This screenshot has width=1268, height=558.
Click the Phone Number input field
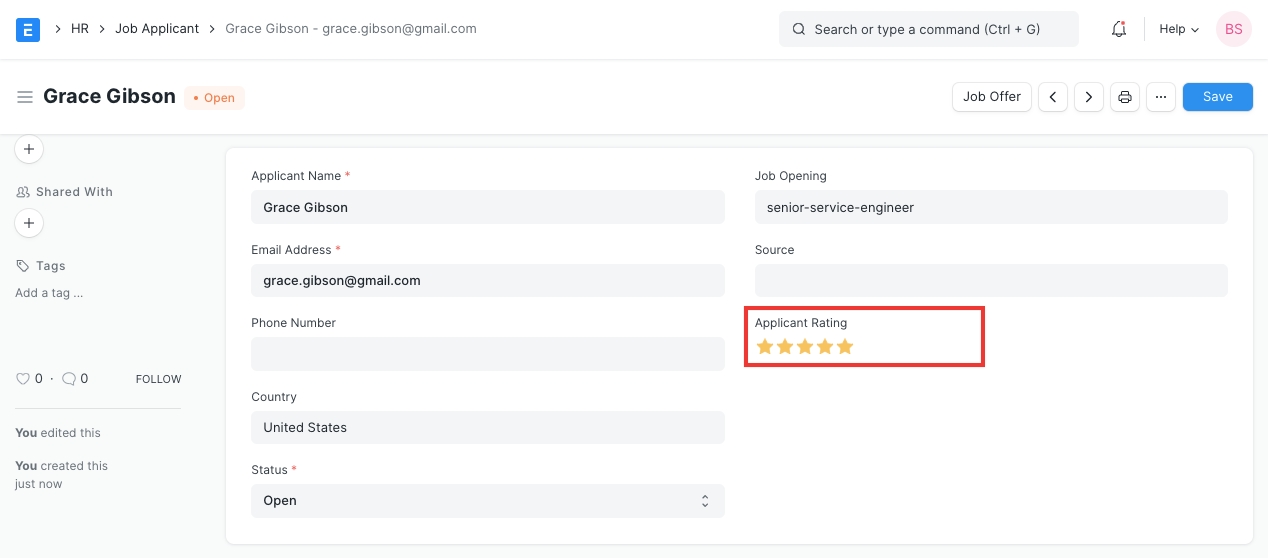pos(487,354)
